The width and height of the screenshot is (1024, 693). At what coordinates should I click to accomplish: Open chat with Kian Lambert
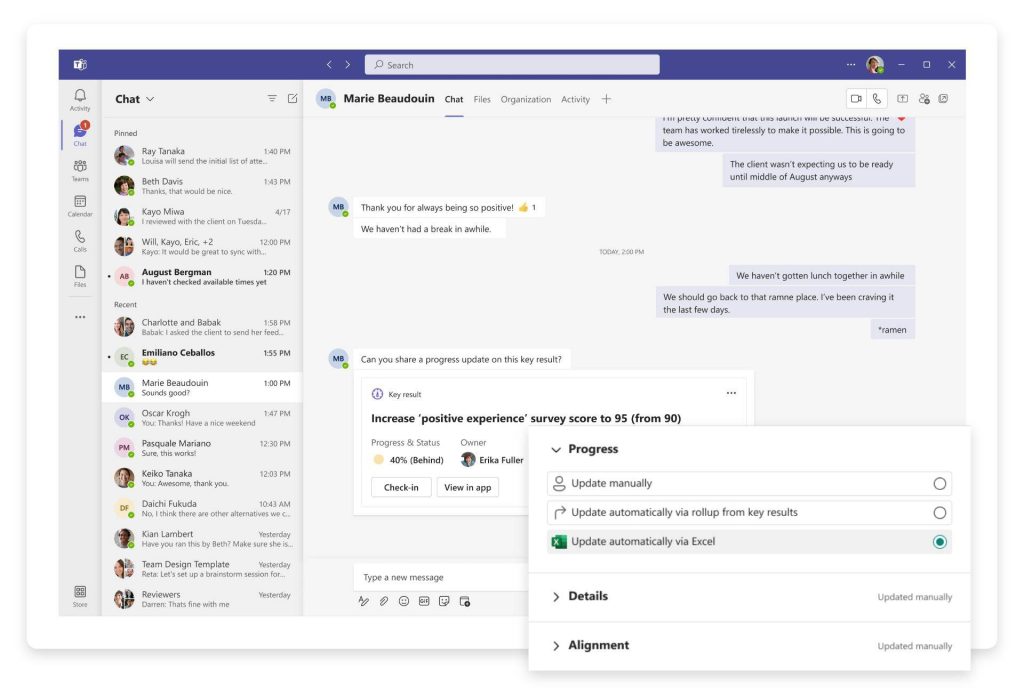coord(202,539)
